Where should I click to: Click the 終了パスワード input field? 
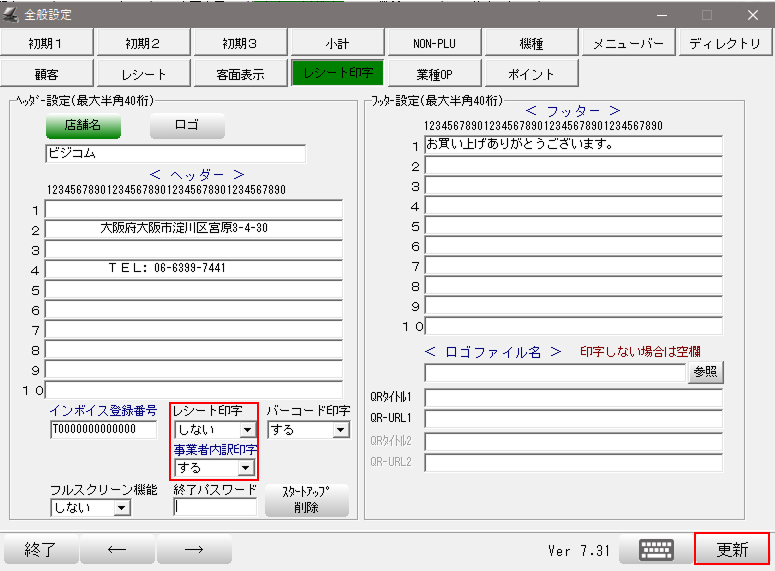point(215,507)
